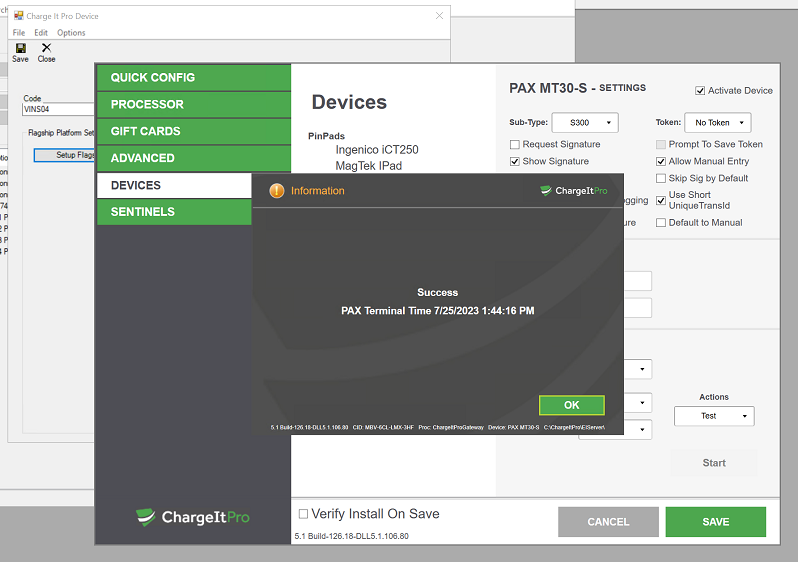
Task: Toggle the Activate Device checkbox
Action: 700,91
